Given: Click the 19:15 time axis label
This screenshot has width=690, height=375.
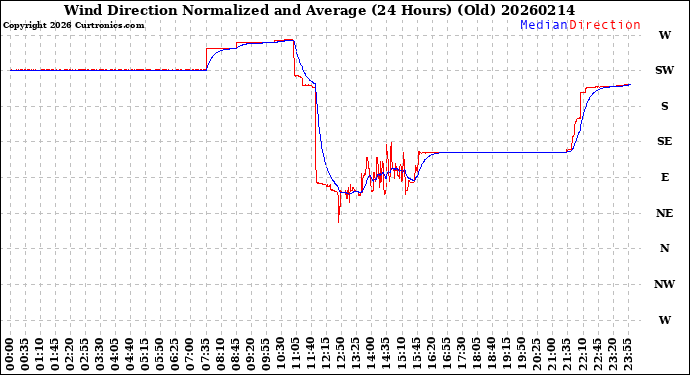Looking at the screenshot, I should [x=506, y=355].
